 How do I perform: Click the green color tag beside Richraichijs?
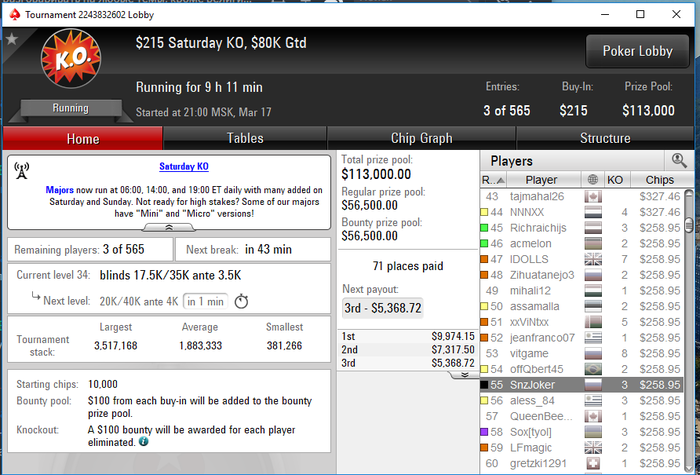484,228
